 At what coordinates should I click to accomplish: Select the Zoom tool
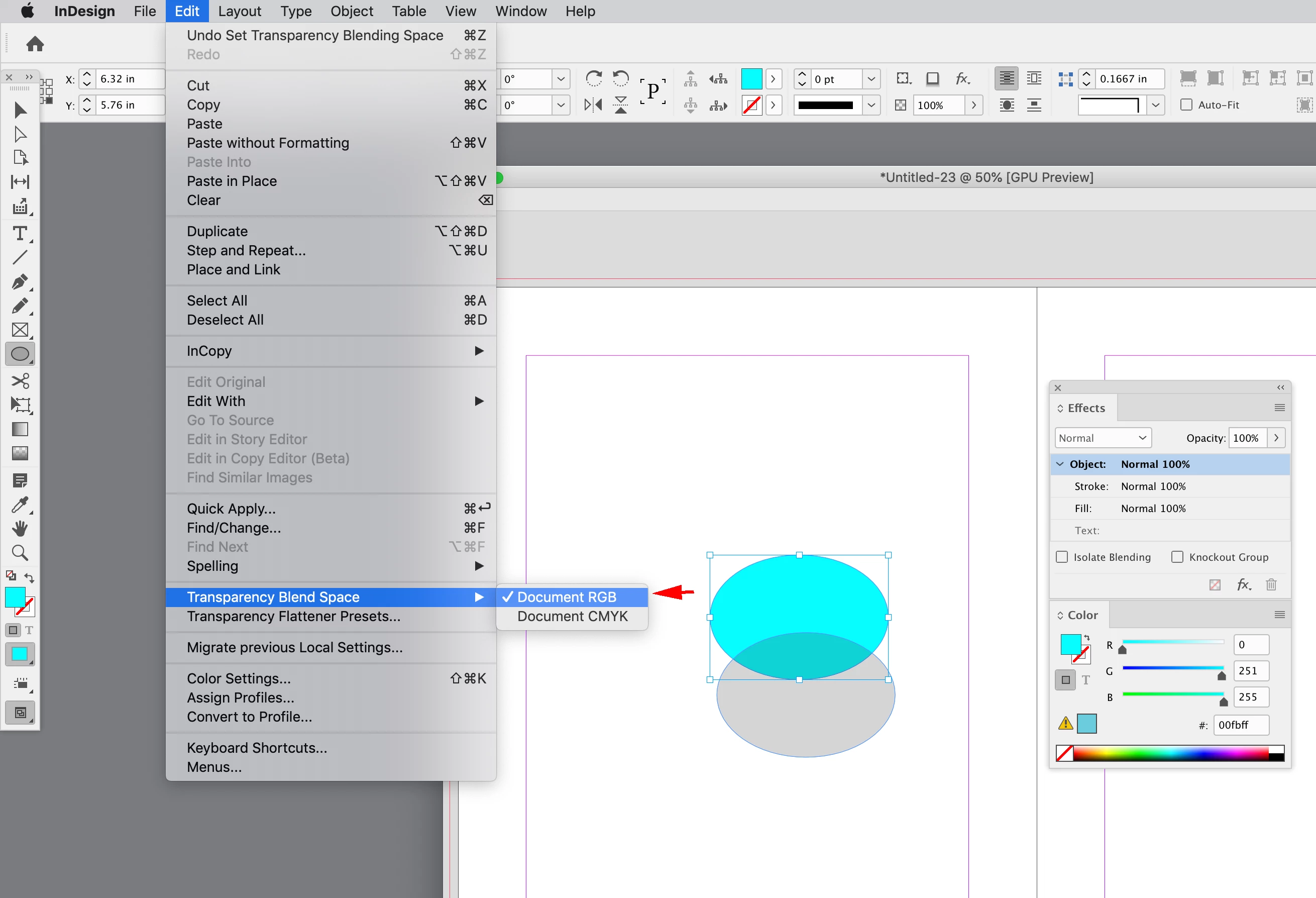point(20,552)
